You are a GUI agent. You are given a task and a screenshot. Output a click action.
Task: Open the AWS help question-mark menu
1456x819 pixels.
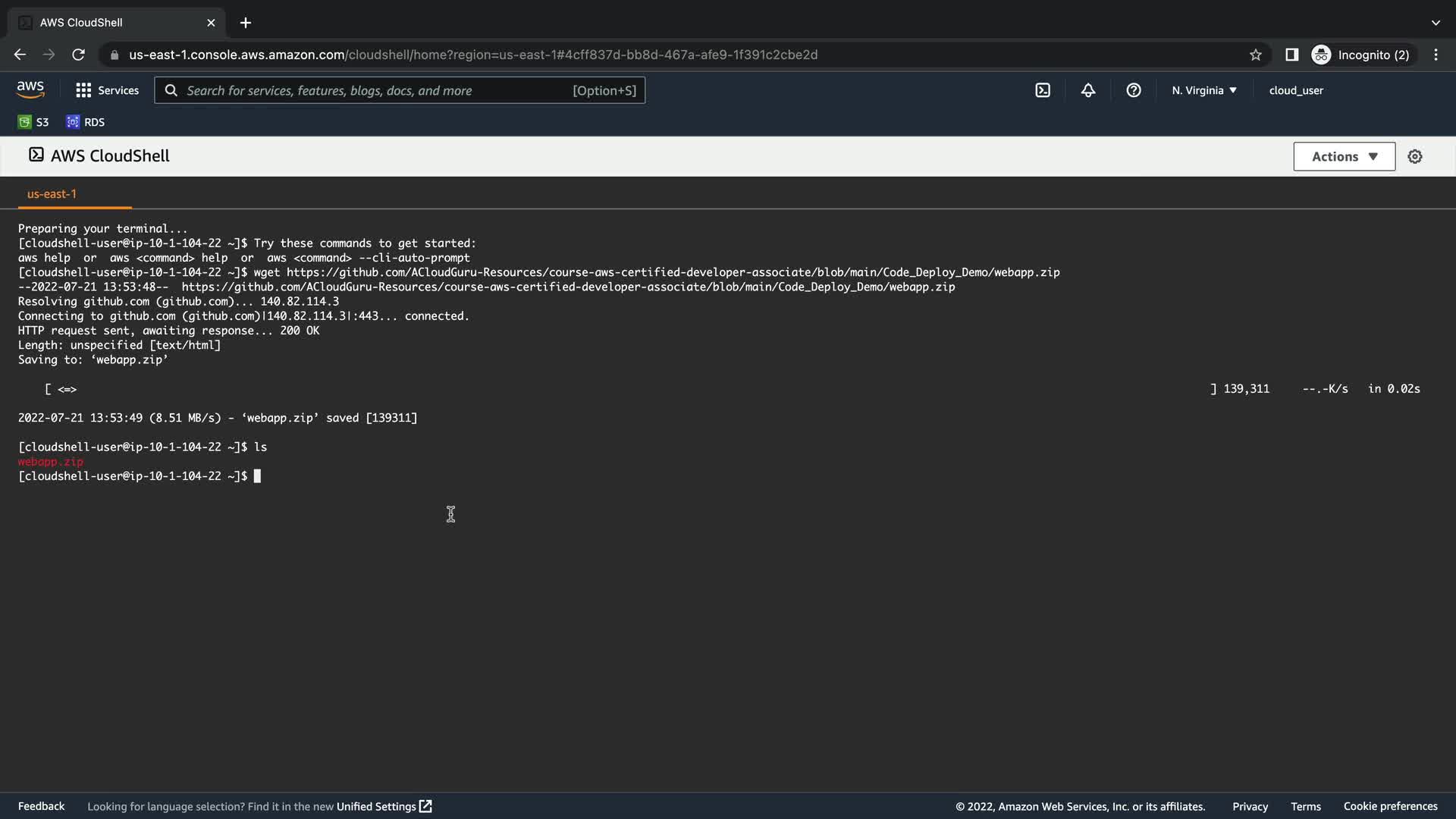click(x=1134, y=90)
